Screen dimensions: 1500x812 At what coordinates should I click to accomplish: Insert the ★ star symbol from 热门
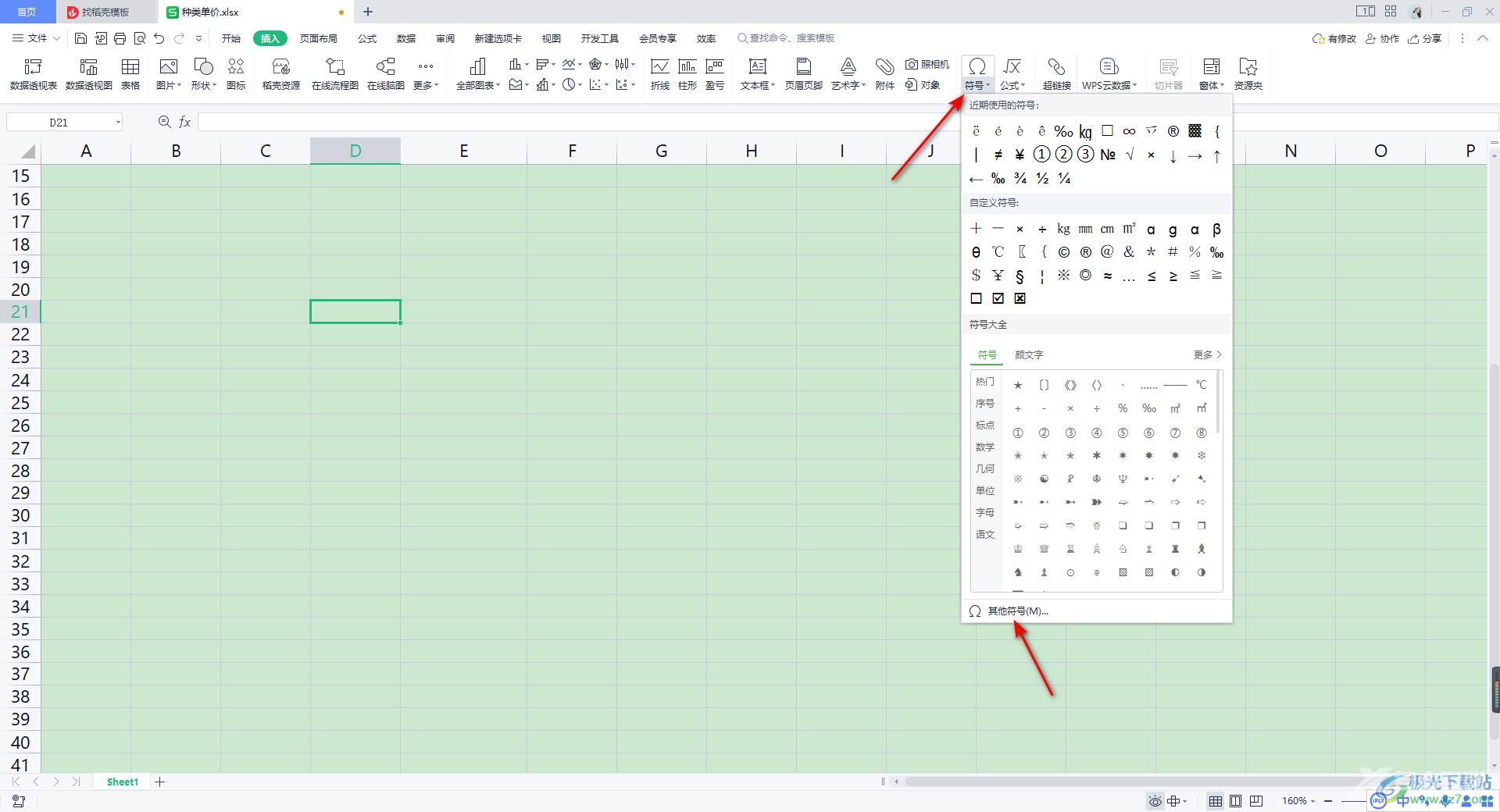click(1018, 385)
